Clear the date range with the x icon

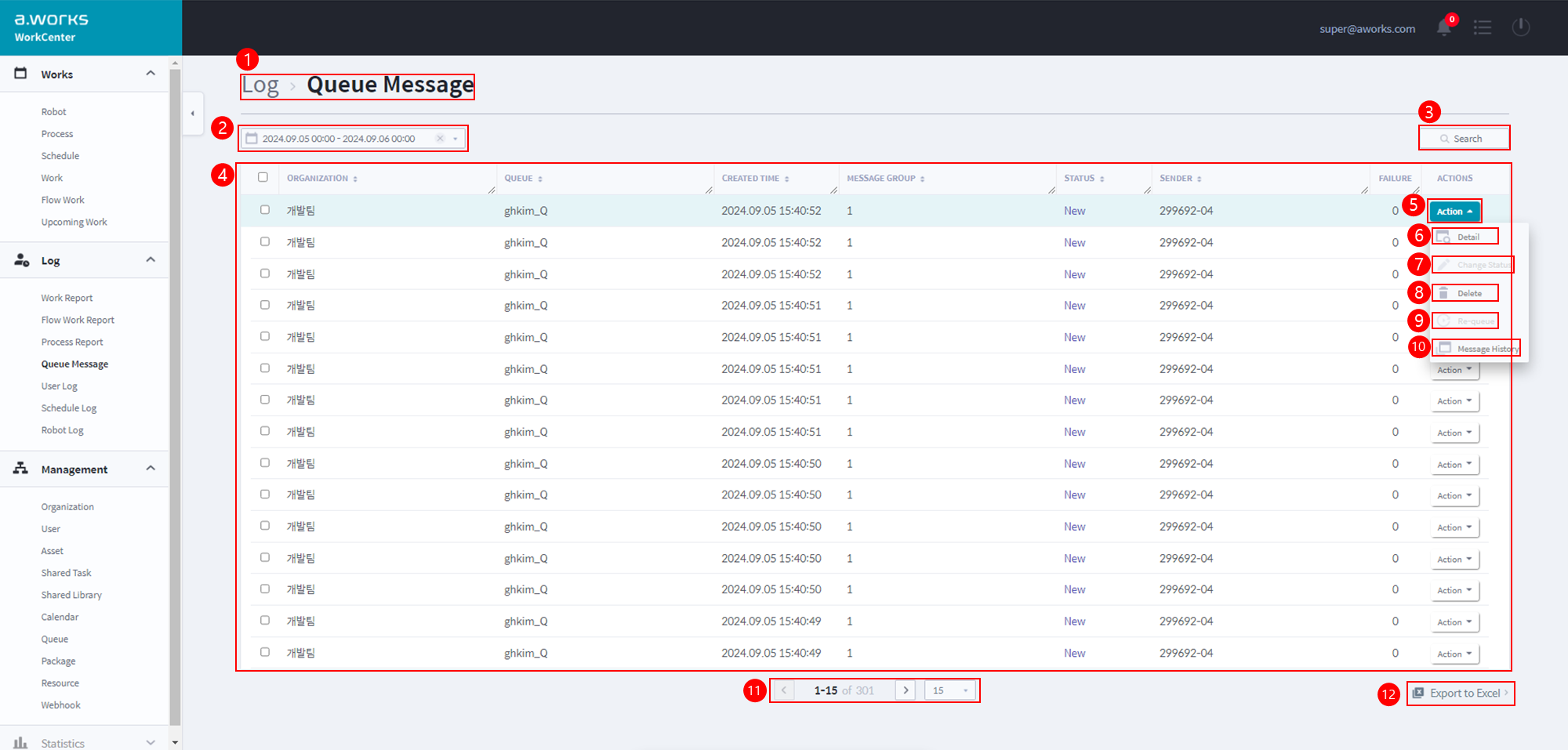(x=440, y=139)
